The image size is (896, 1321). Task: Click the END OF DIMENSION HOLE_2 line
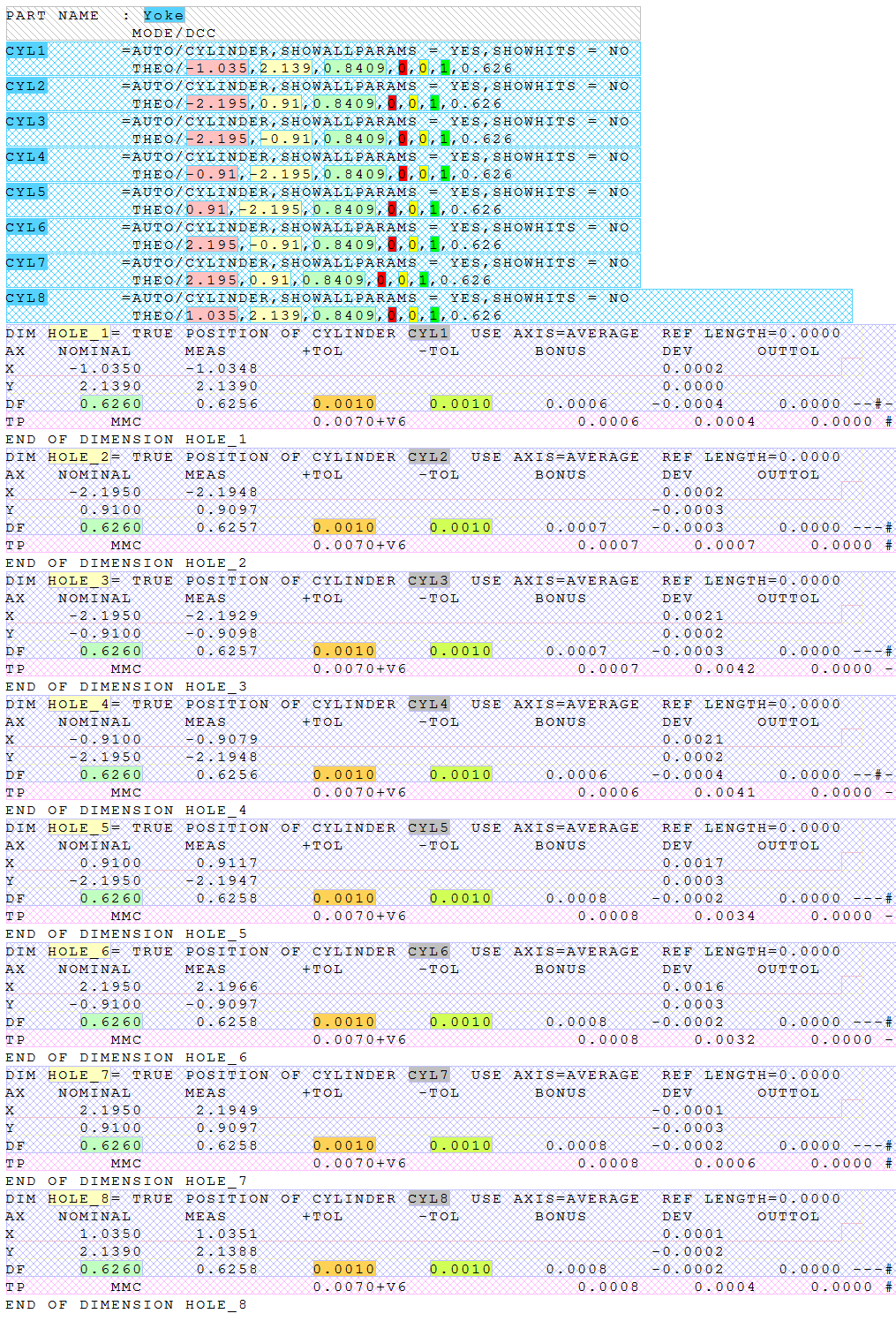(126, 562)
